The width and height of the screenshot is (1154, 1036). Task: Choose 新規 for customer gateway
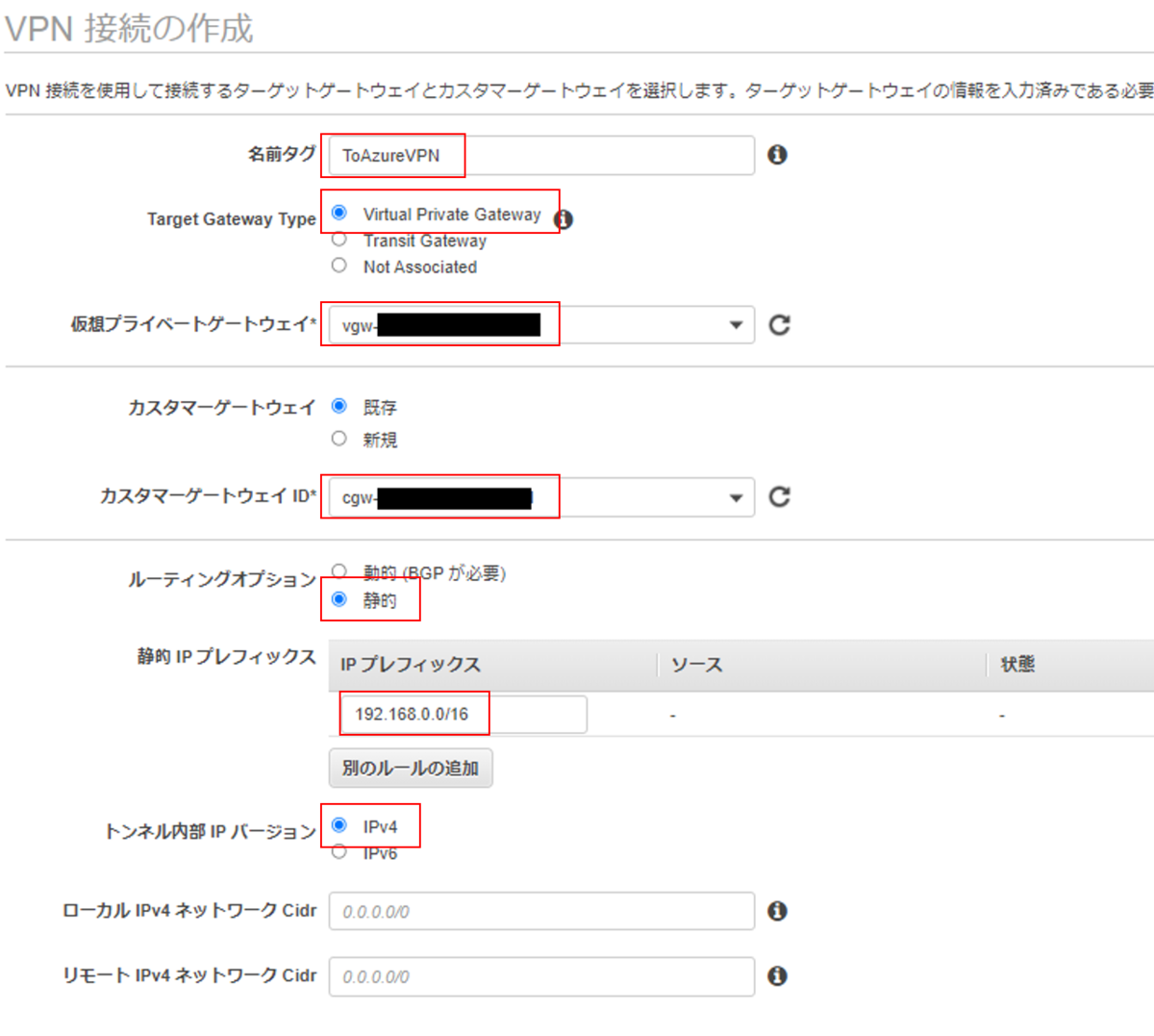pos(339,438)
